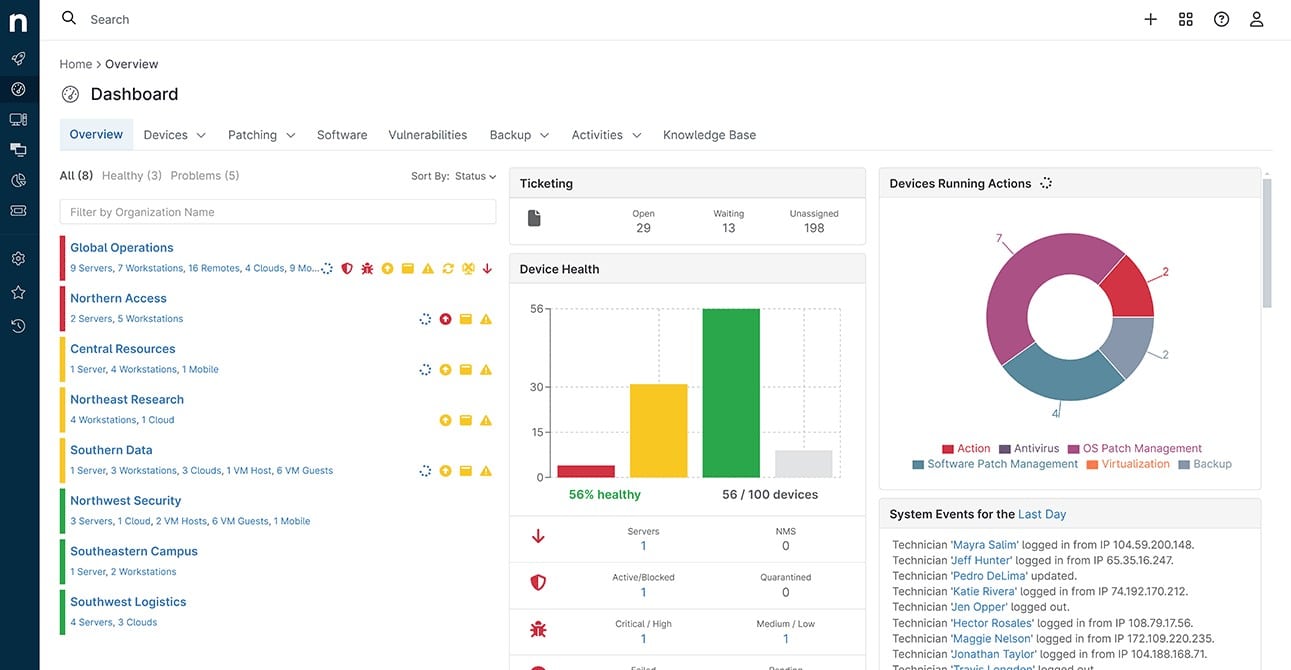Expand the Backup tab dropdown
1291x670 pixels.
click(x=545, y=135)
